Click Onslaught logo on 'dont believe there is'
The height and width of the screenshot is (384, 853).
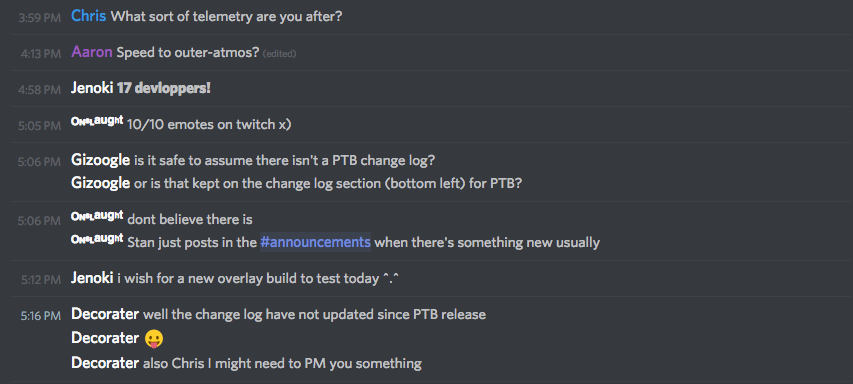pyautogui.click(x=97, y=216)
